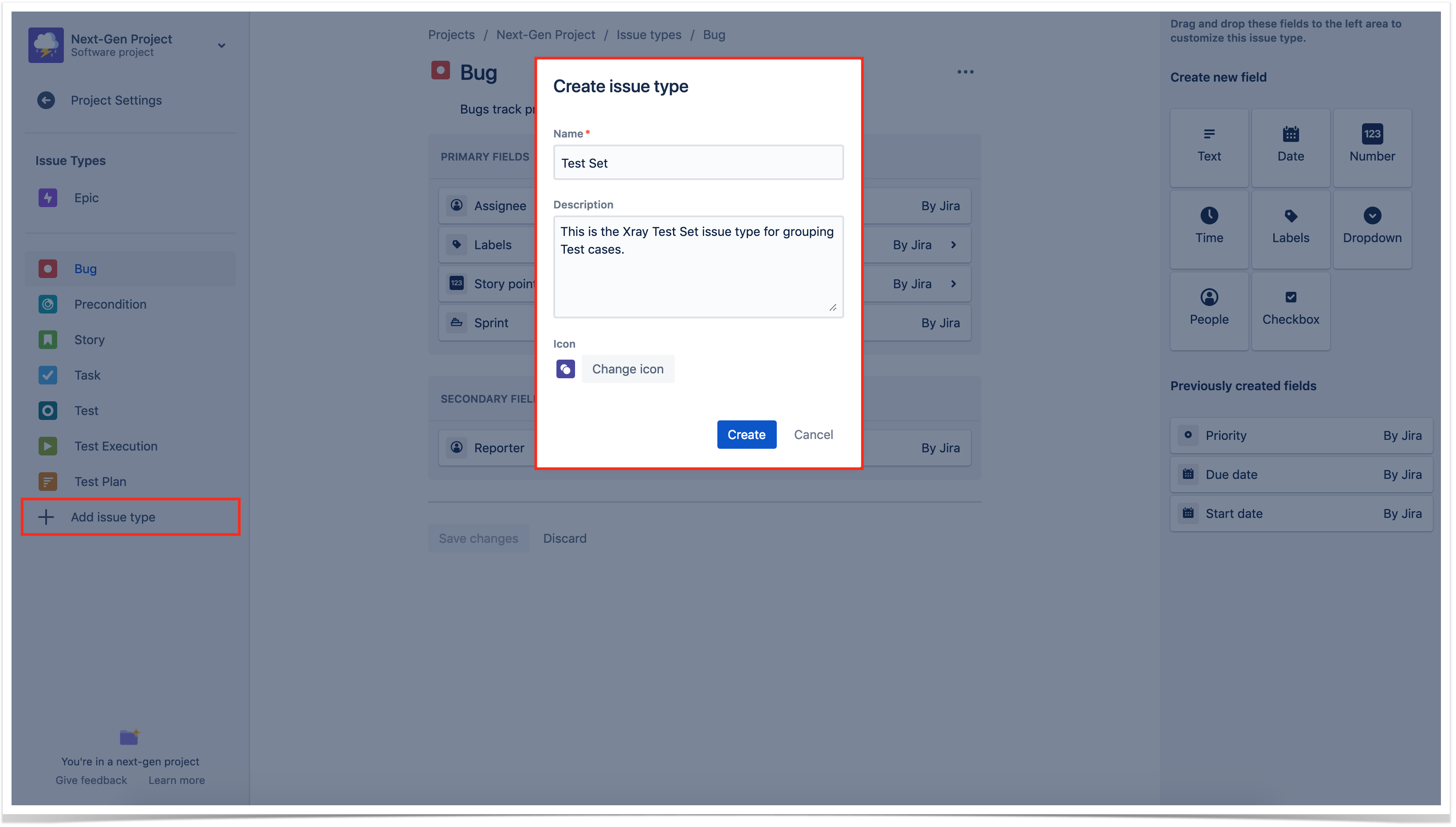Focus the Name input field
The image size is (1456, 827).
point(698,163)
